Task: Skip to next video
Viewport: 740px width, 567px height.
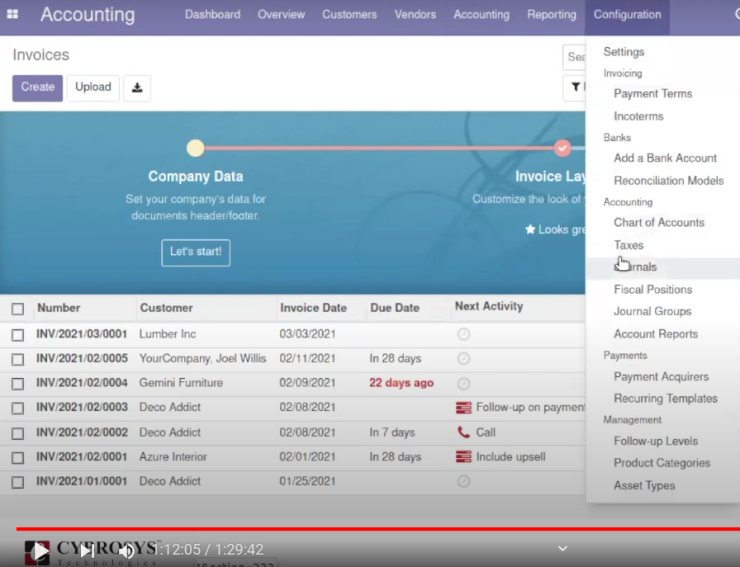Action: (x=86, y=550)
